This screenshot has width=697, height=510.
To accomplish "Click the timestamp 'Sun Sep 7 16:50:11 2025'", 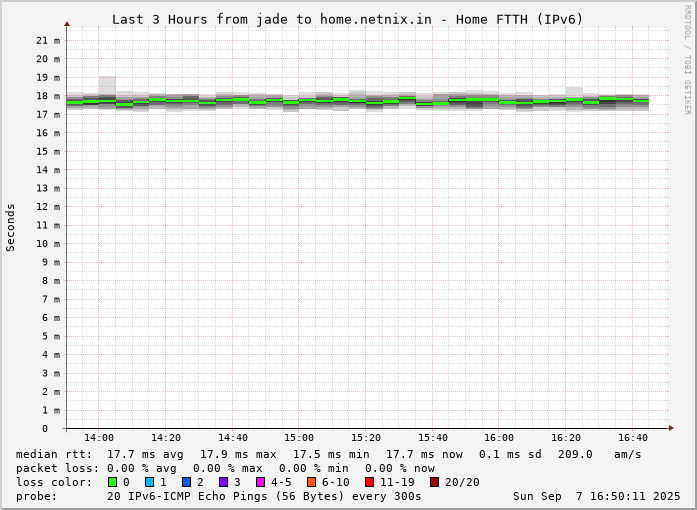I will tap(597, 496).
